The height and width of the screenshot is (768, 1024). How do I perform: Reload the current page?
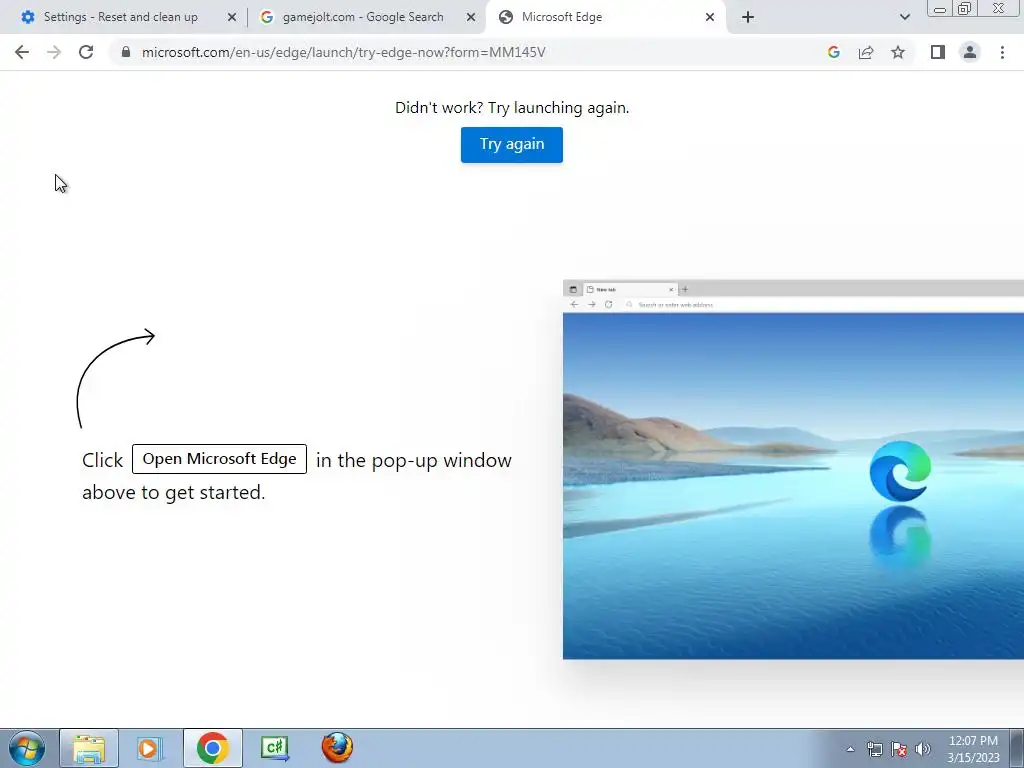86,52
